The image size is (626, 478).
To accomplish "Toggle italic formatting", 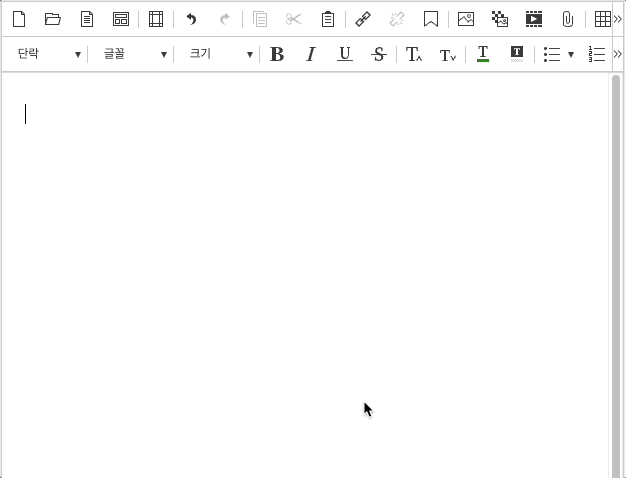I will coord(311,54).
